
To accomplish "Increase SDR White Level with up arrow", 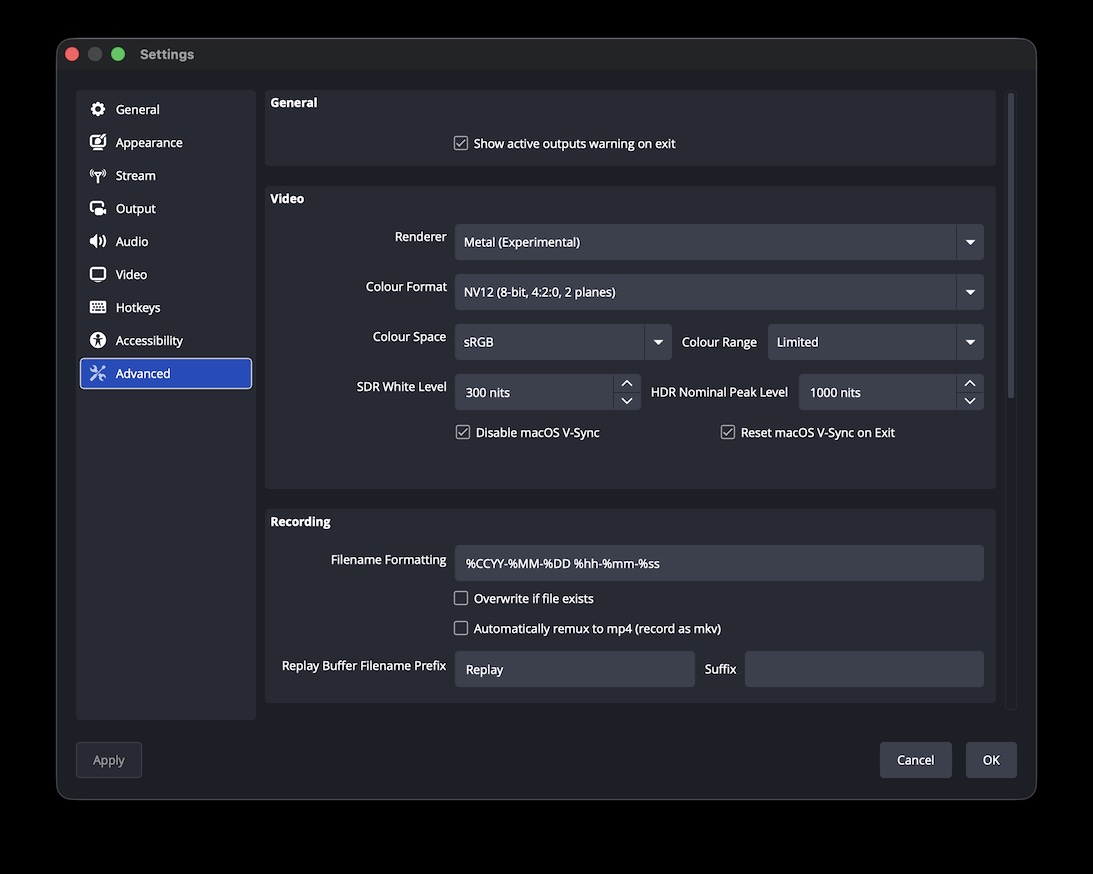I will (x=627, y=384).
